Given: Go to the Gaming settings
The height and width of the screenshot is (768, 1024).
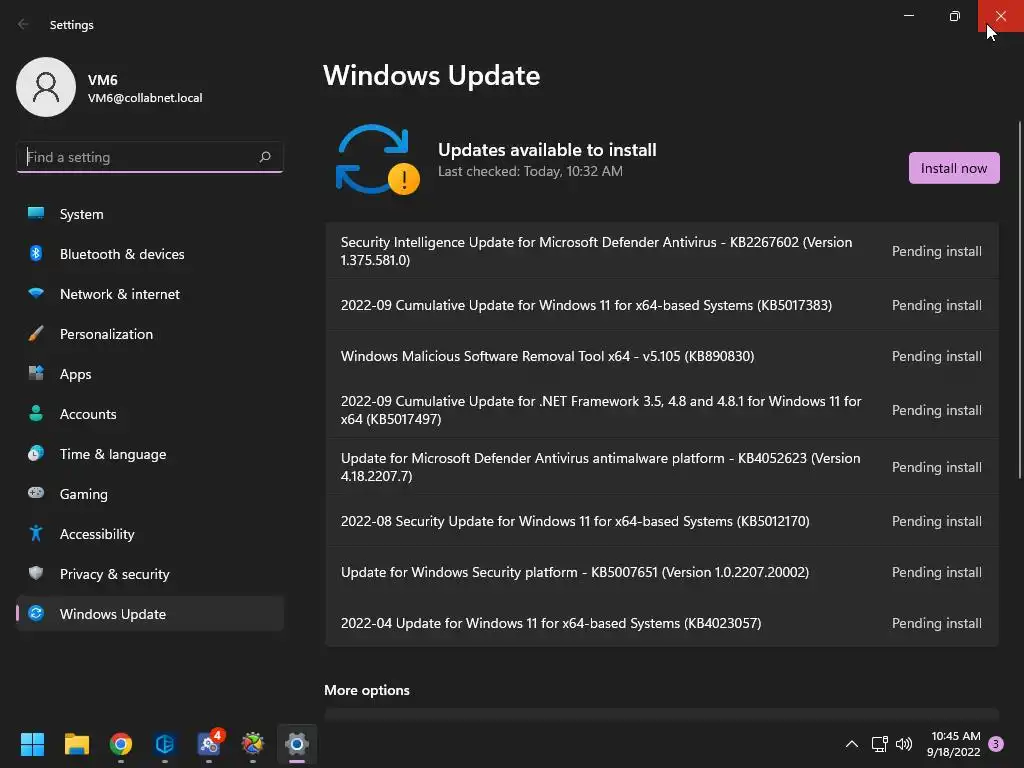Looking at the screenshot, I should coord(150,494).
